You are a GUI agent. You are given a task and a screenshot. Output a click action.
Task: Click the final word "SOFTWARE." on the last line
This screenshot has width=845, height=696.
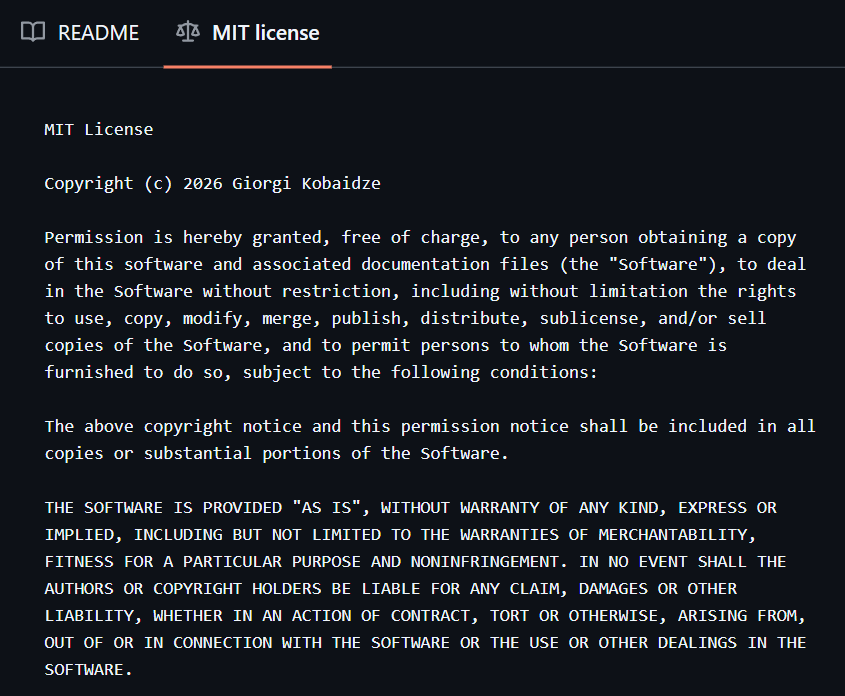click(89, 669)
